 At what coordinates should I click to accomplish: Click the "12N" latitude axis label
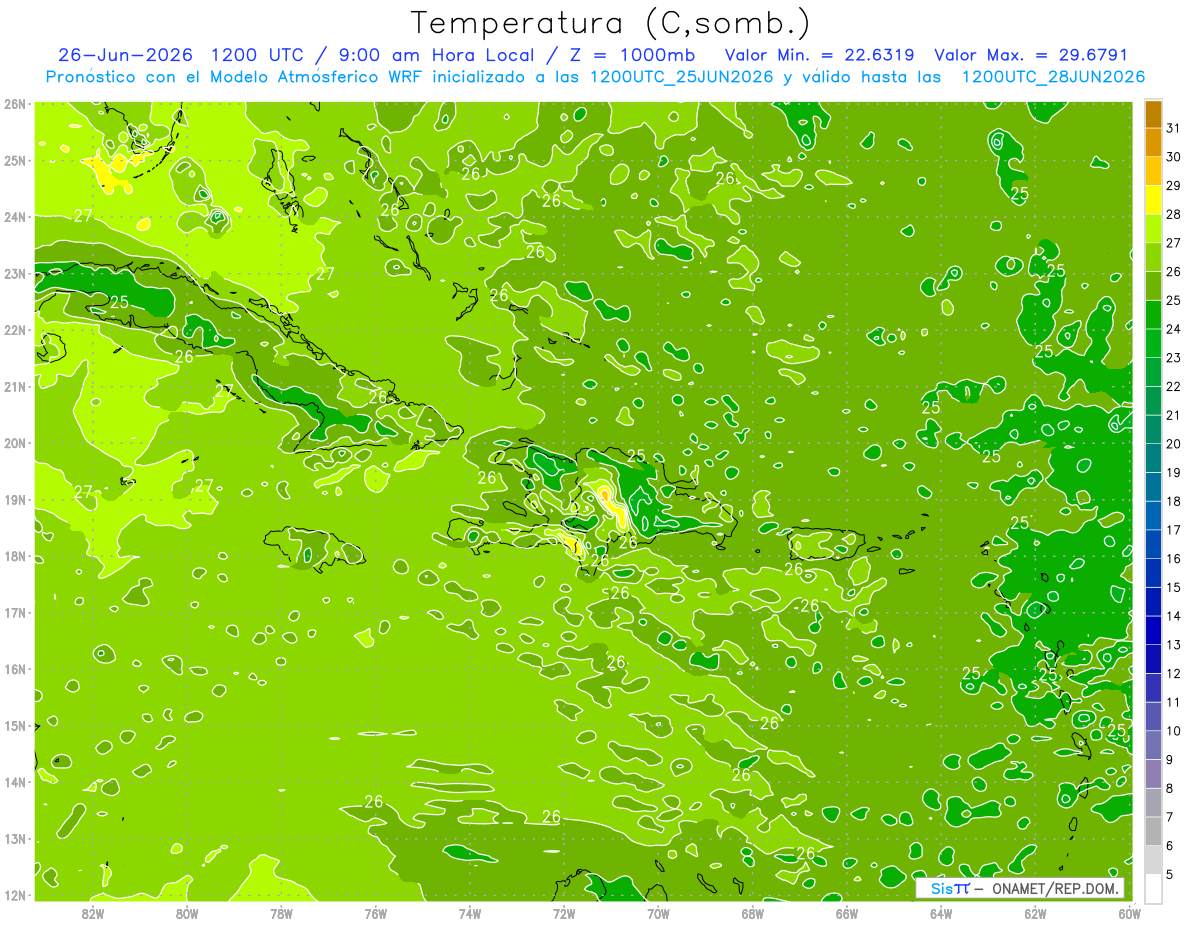click(15, 895)
